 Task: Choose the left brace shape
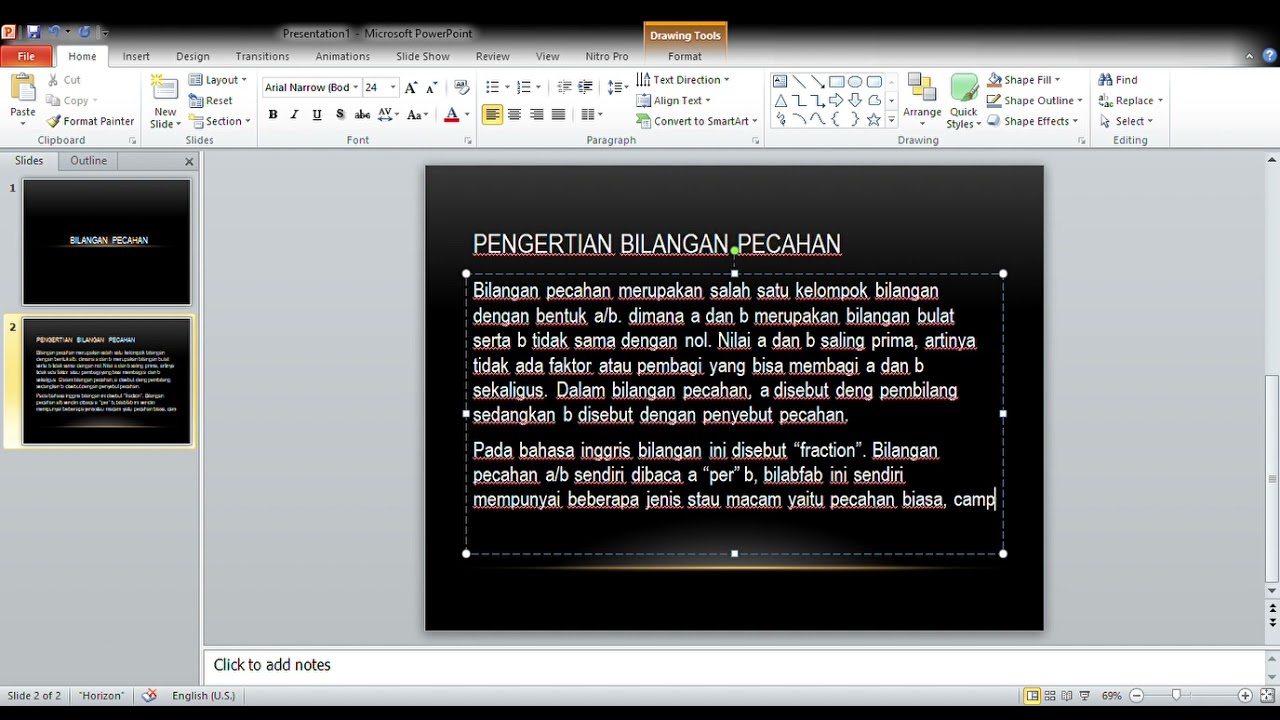[x=836, y=119]
